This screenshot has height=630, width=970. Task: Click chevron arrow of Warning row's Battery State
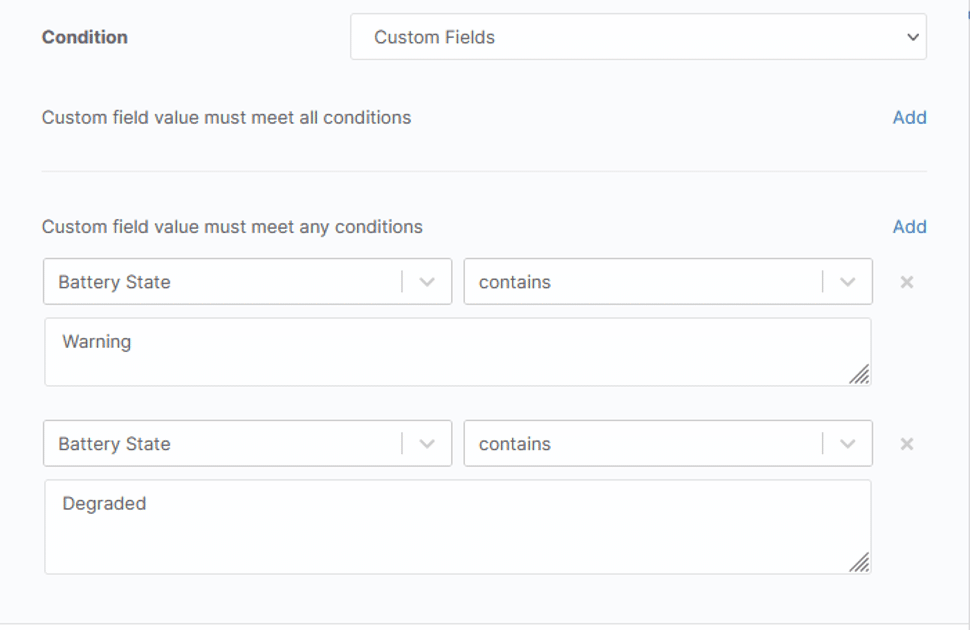coord(427,282)
